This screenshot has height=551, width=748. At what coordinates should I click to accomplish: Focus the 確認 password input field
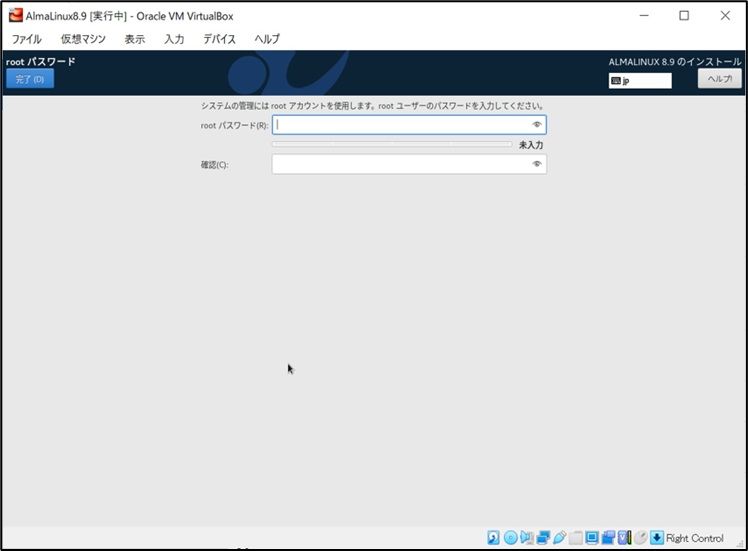click(409, 164)
